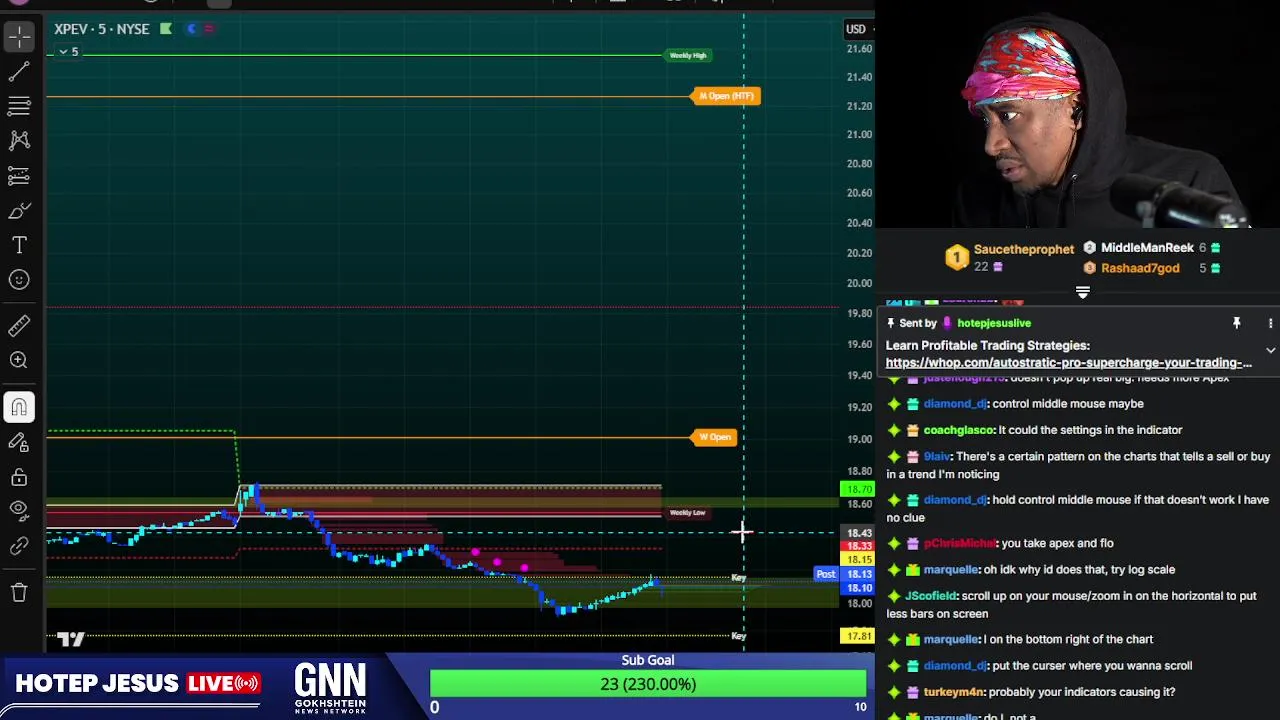Click the Sub Goal progress bar
This screenshot has width=1280, height=720.
648,684
